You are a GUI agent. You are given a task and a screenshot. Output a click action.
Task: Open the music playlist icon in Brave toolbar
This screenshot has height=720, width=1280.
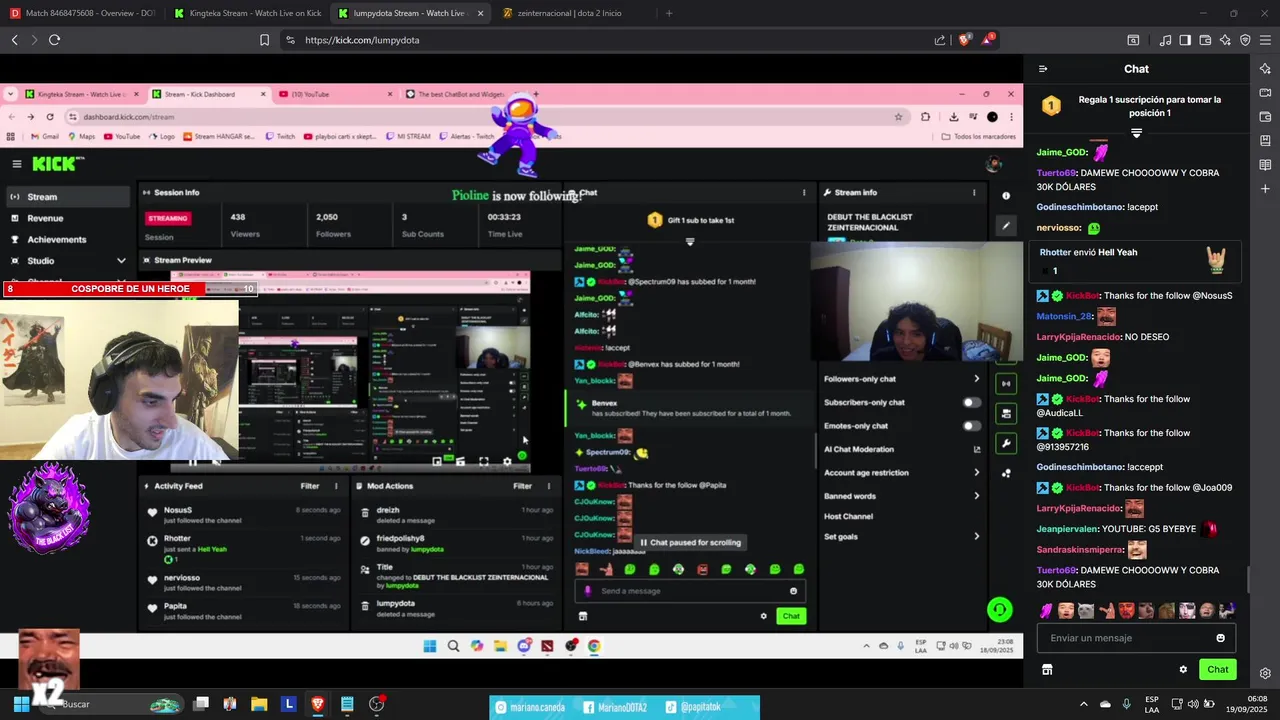coord(1165,40)
